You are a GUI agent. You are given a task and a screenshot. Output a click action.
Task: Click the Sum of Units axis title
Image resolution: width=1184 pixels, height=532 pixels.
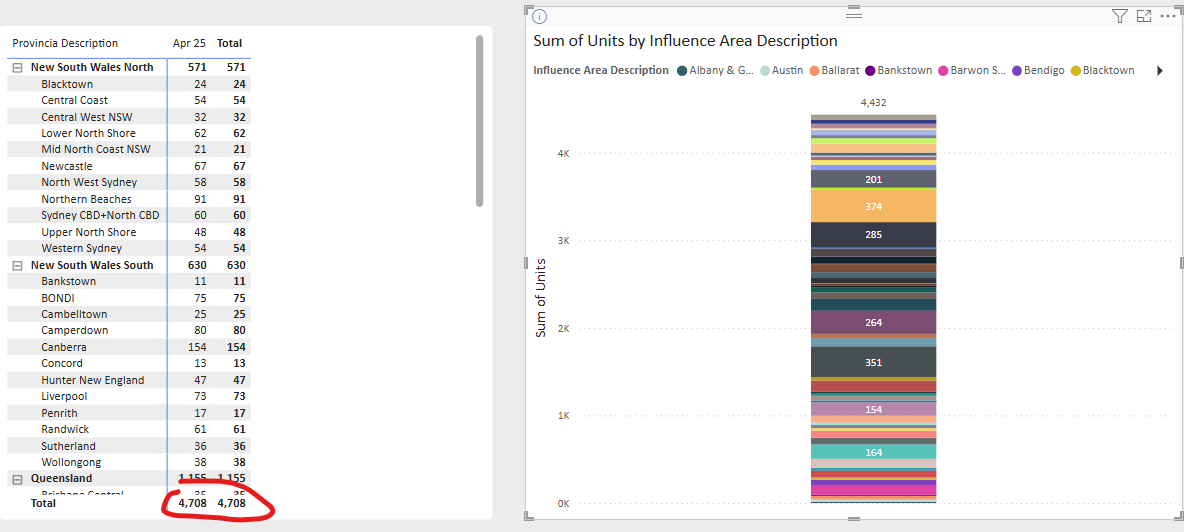tap(541, 297)
